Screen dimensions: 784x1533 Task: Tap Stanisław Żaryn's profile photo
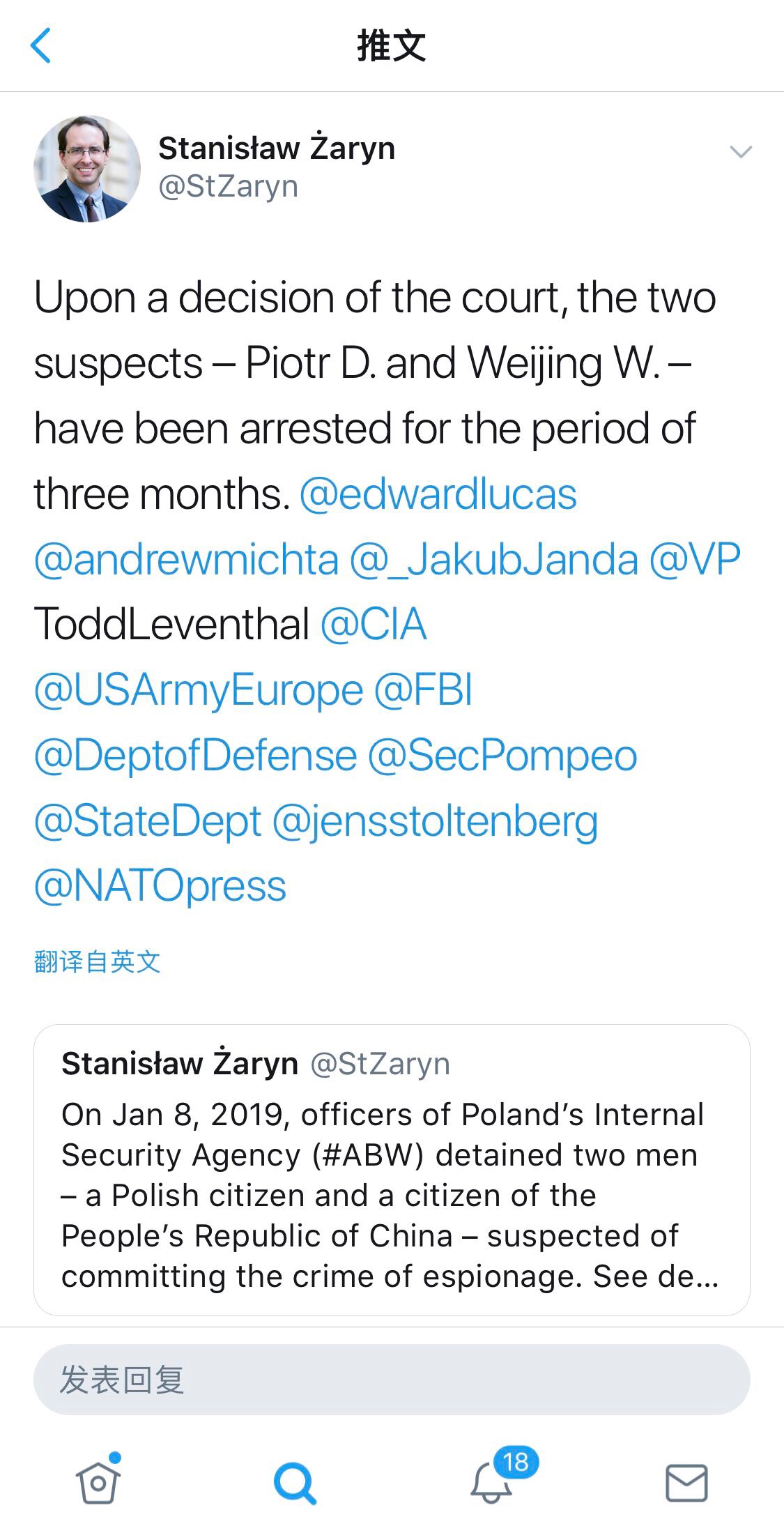tap(87, 169)
